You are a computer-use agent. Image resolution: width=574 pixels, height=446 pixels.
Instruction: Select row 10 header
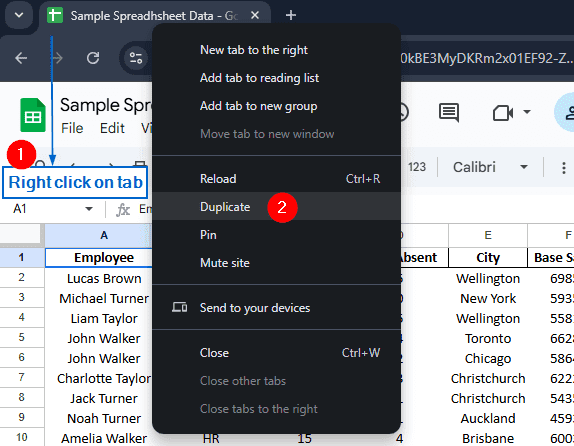point(22,437)
